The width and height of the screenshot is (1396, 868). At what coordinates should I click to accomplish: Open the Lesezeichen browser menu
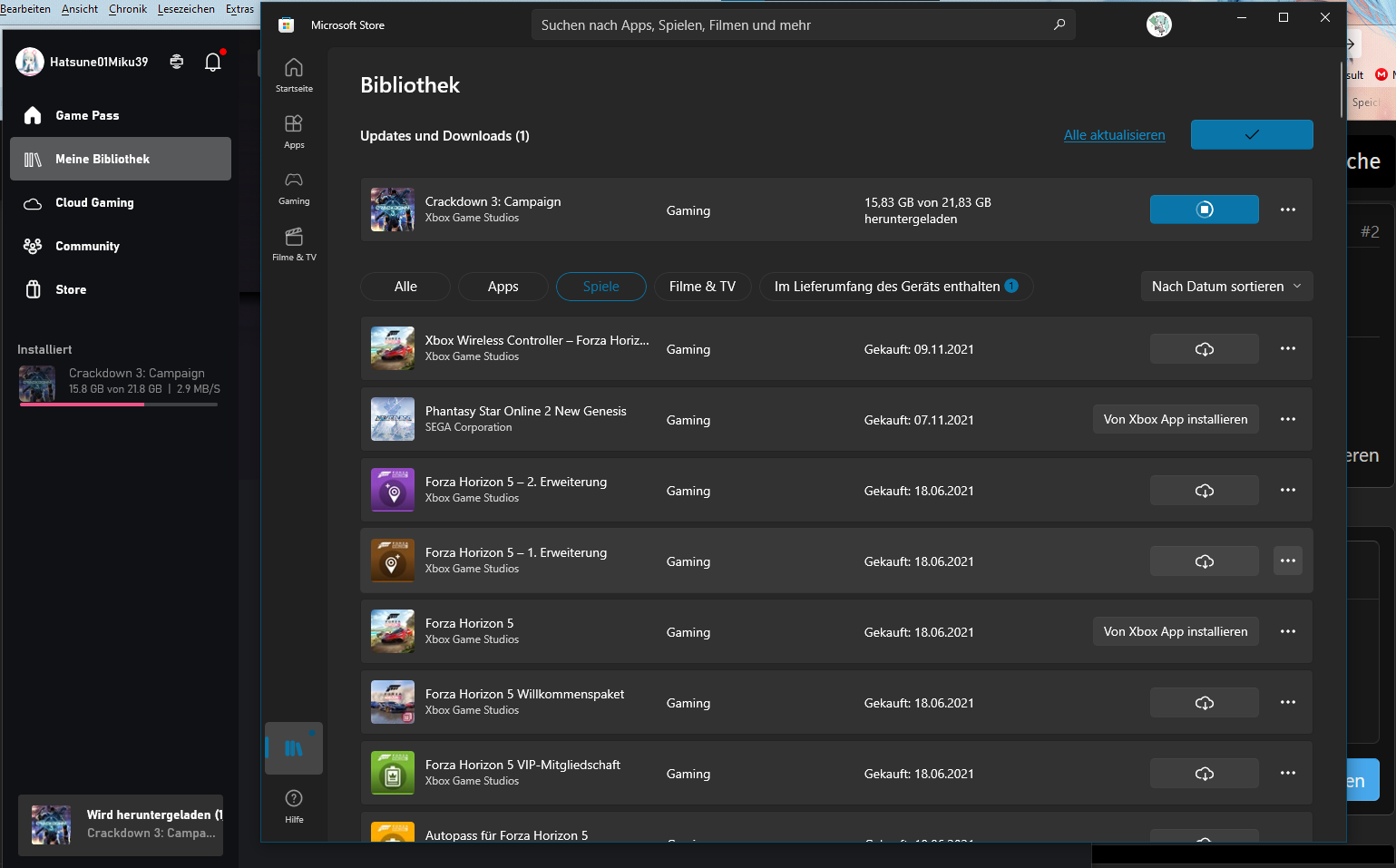click(x=186, y=9)
